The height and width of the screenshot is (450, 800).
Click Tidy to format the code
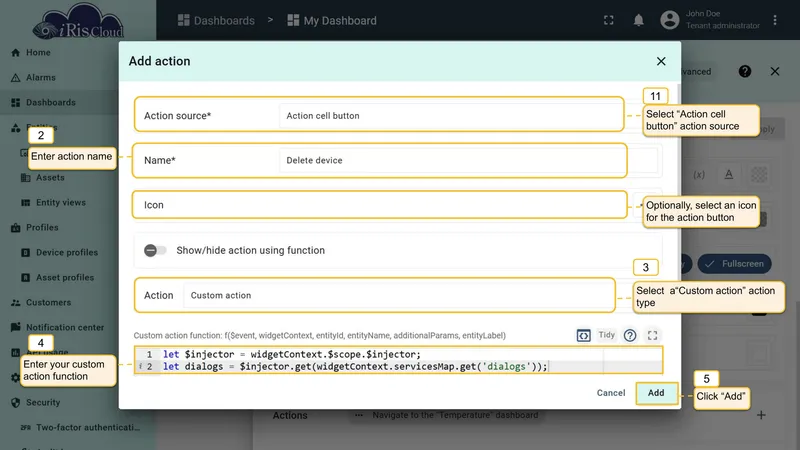[x=607, y=335]
